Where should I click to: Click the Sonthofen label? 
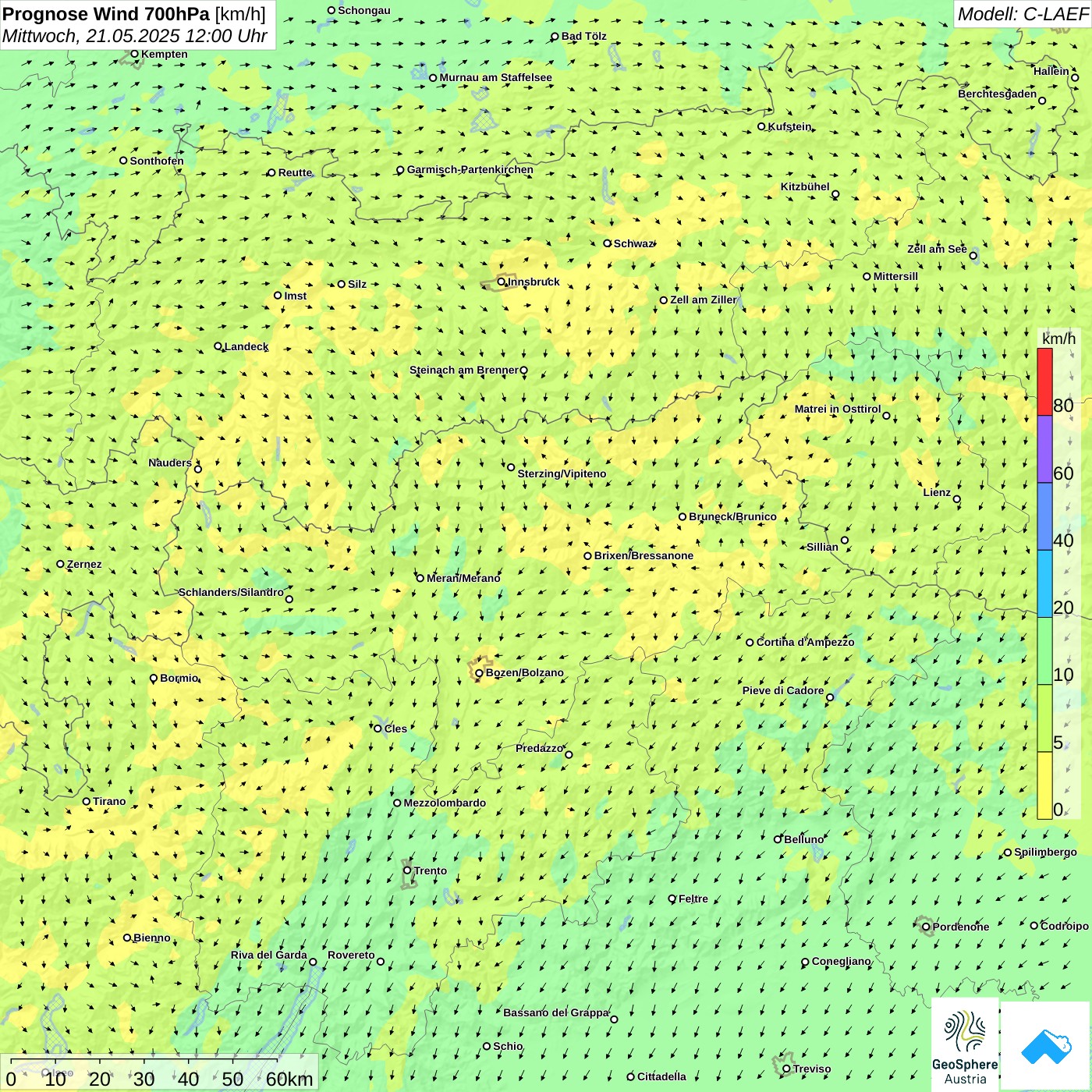pyautogui.click(x=157, y=161)
